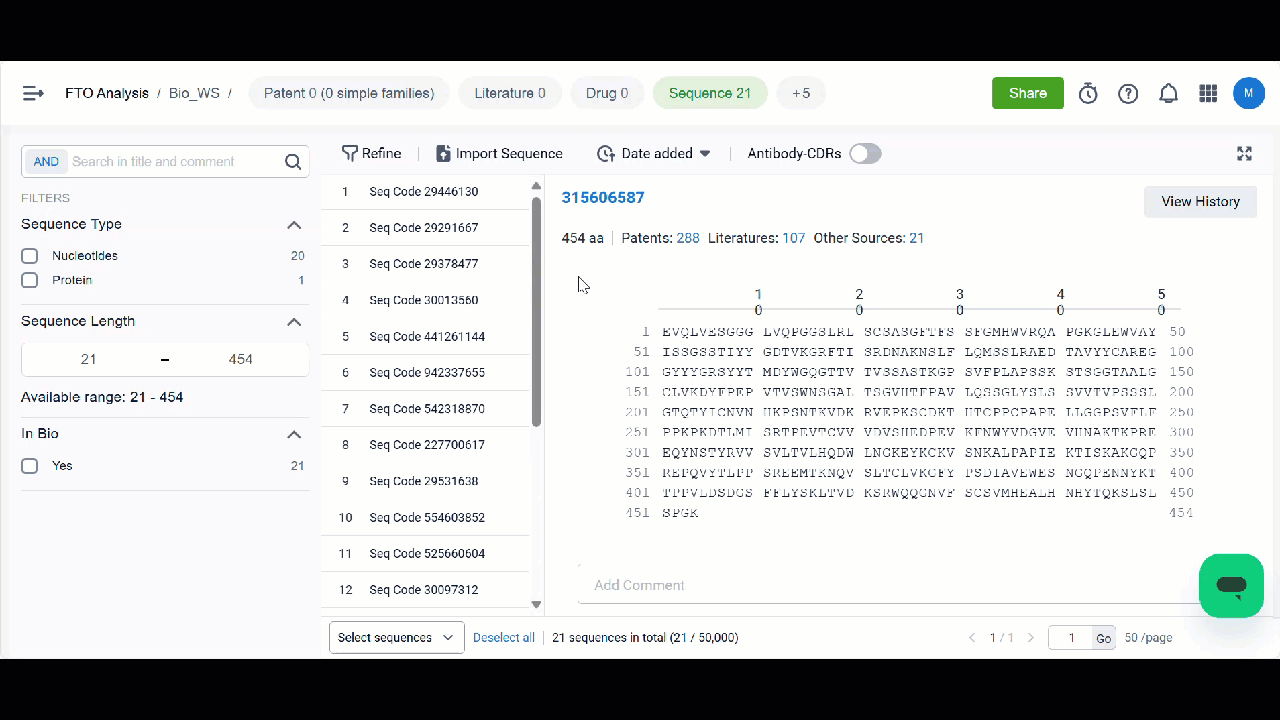Image resolution: width=1280 pixels, height=720 pixels.
Task: Open the chat support bubble
Action: [x=1231, y=585]
